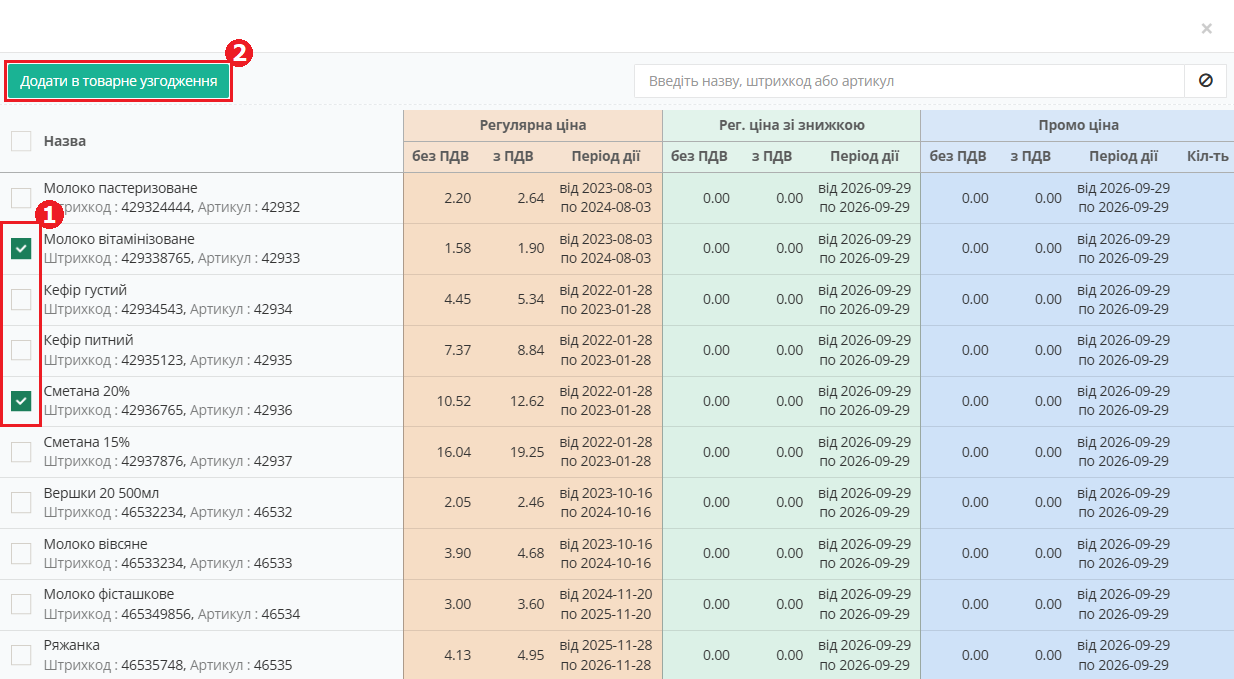Uncheck the Молоко вітамінізоване checkbox
1234x679 pixels.
tap(21, 249)
